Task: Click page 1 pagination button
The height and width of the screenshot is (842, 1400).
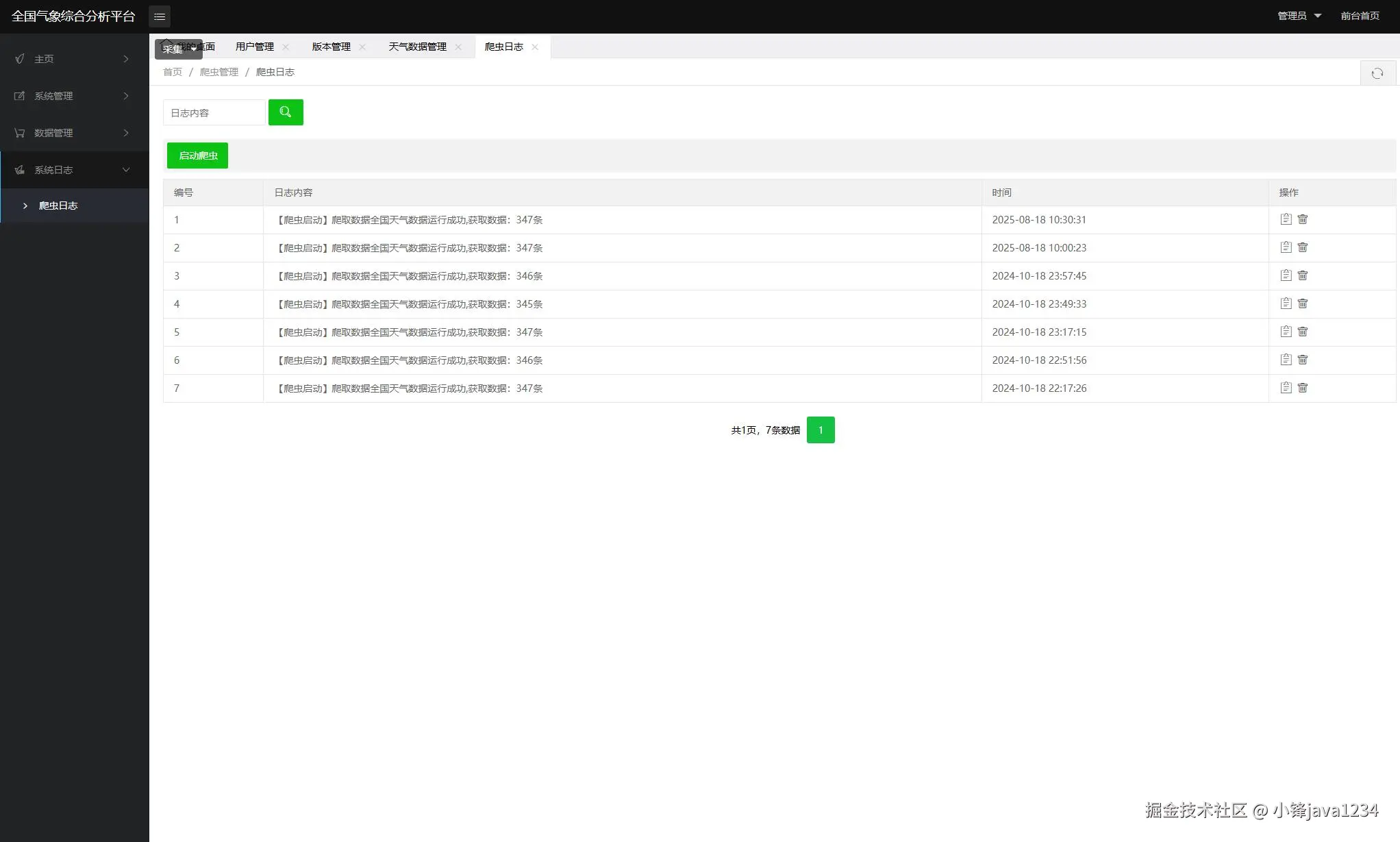Action: tap(821, 430)
